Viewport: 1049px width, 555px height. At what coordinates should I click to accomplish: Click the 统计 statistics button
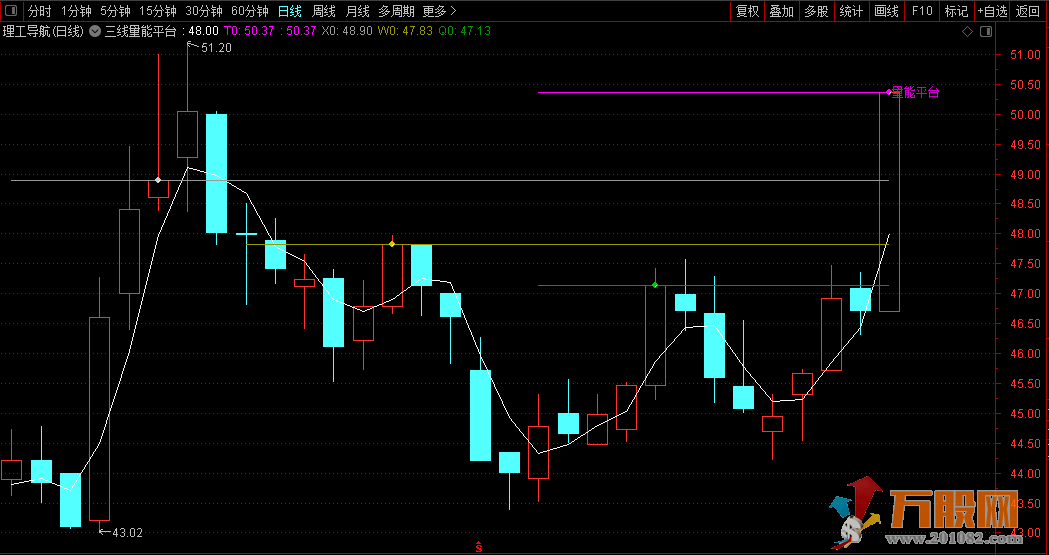pyautogui.click(x=851, y=11)
